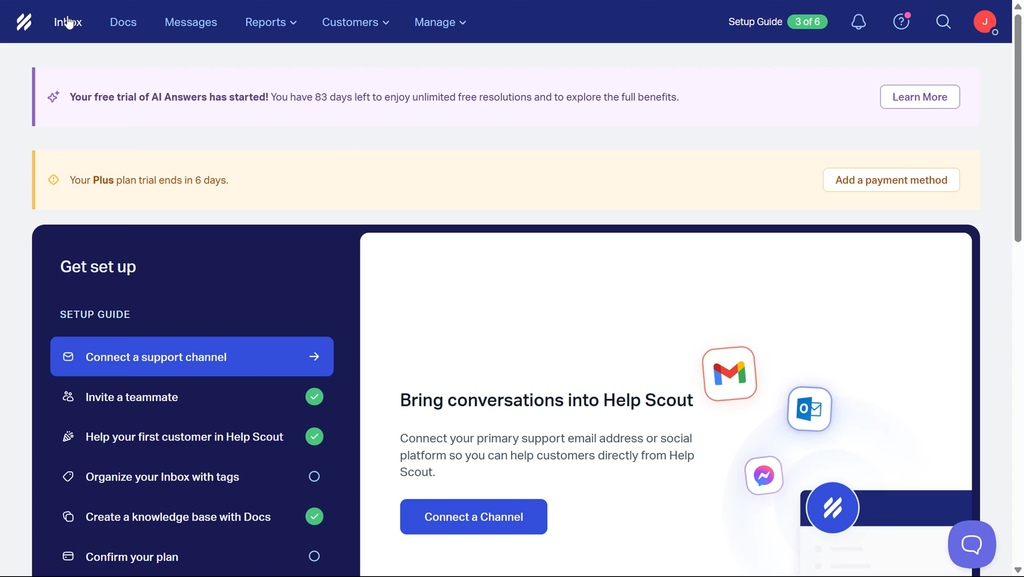Select 'Confirm your plan' step circle
This screenshot has height=577, width=1024.
pyautogui.click(x=314, y=556)
